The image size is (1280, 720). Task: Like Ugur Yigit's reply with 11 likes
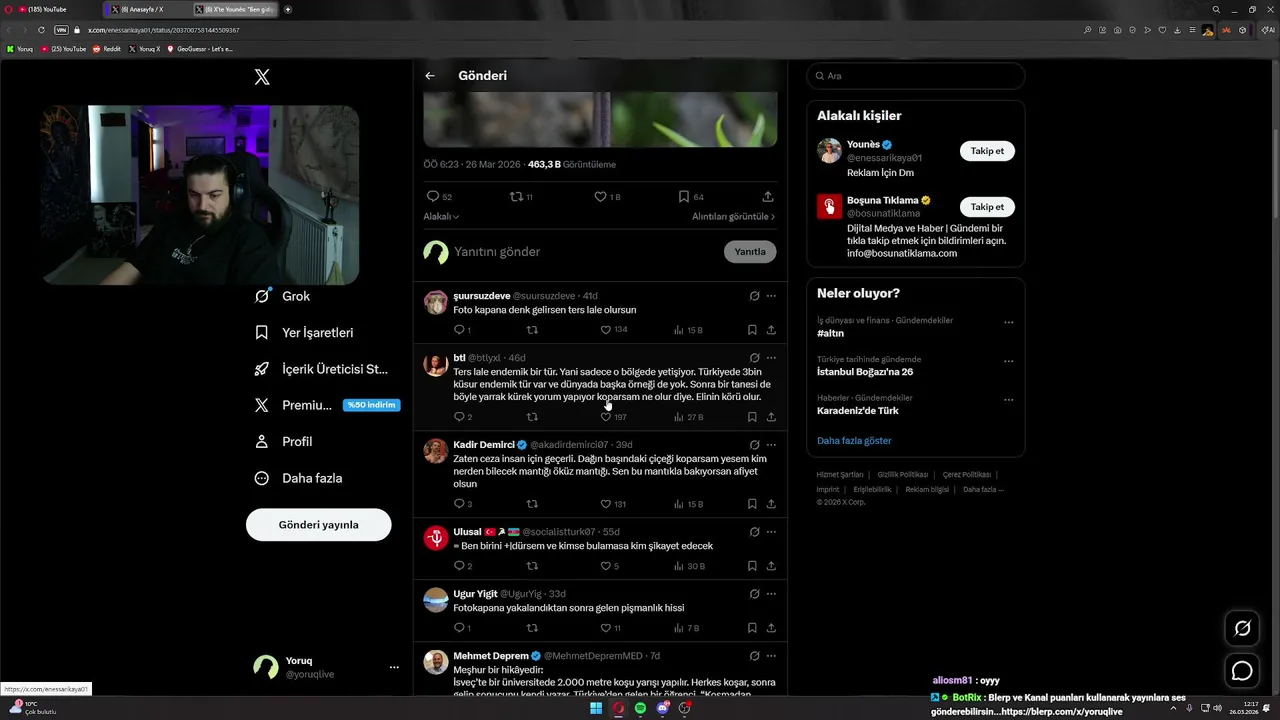pyautogui.click(x=611, y=628)
